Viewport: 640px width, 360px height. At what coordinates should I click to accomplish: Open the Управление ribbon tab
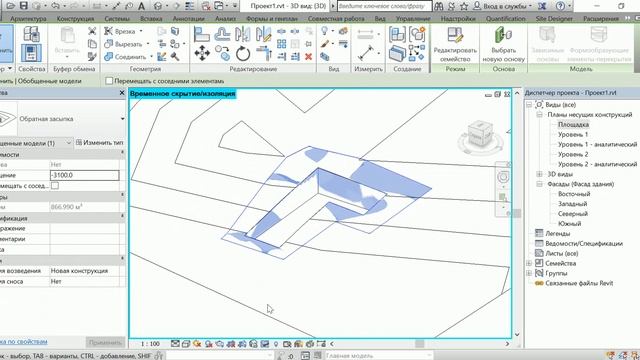point(413,18)
